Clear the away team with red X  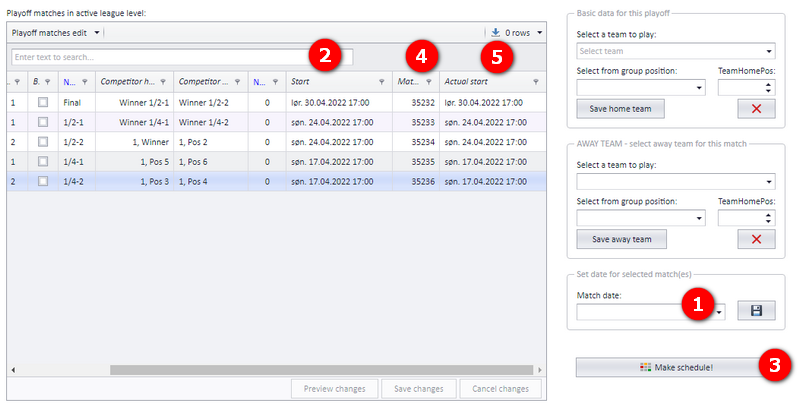tap(756, 239)
